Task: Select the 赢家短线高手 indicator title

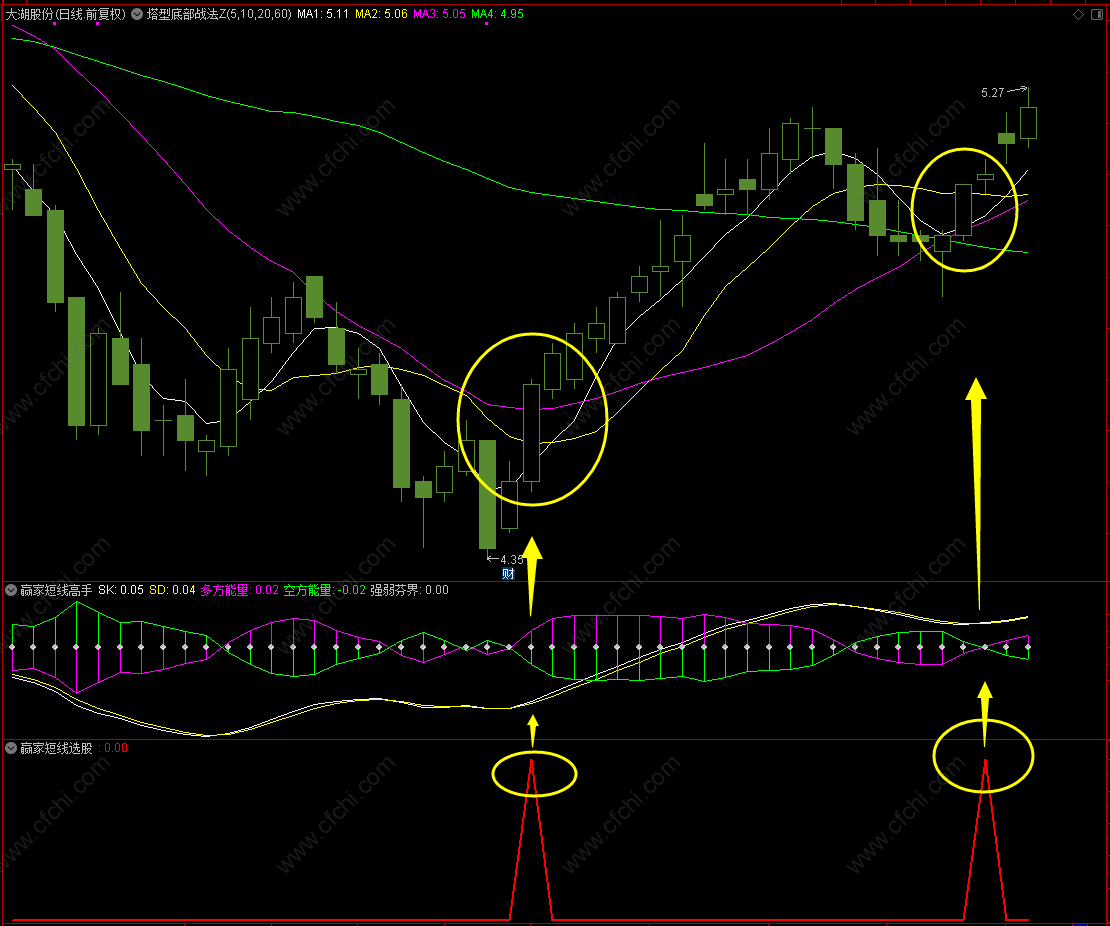Action: pyautogui.click(x=56, y=590)
